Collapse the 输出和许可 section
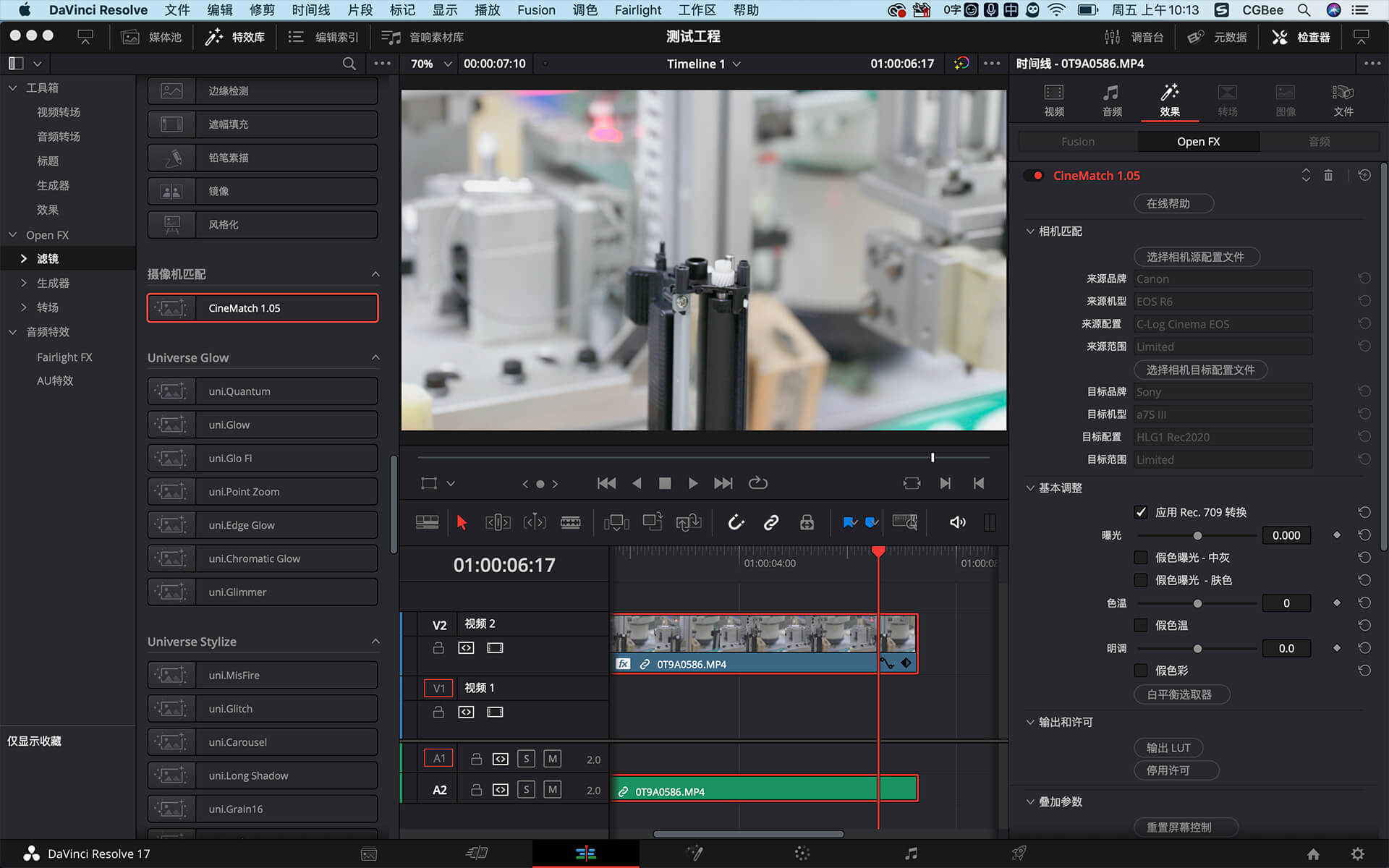The height and width of the screenshot is (868, 1389). [x=1030, y=722]
